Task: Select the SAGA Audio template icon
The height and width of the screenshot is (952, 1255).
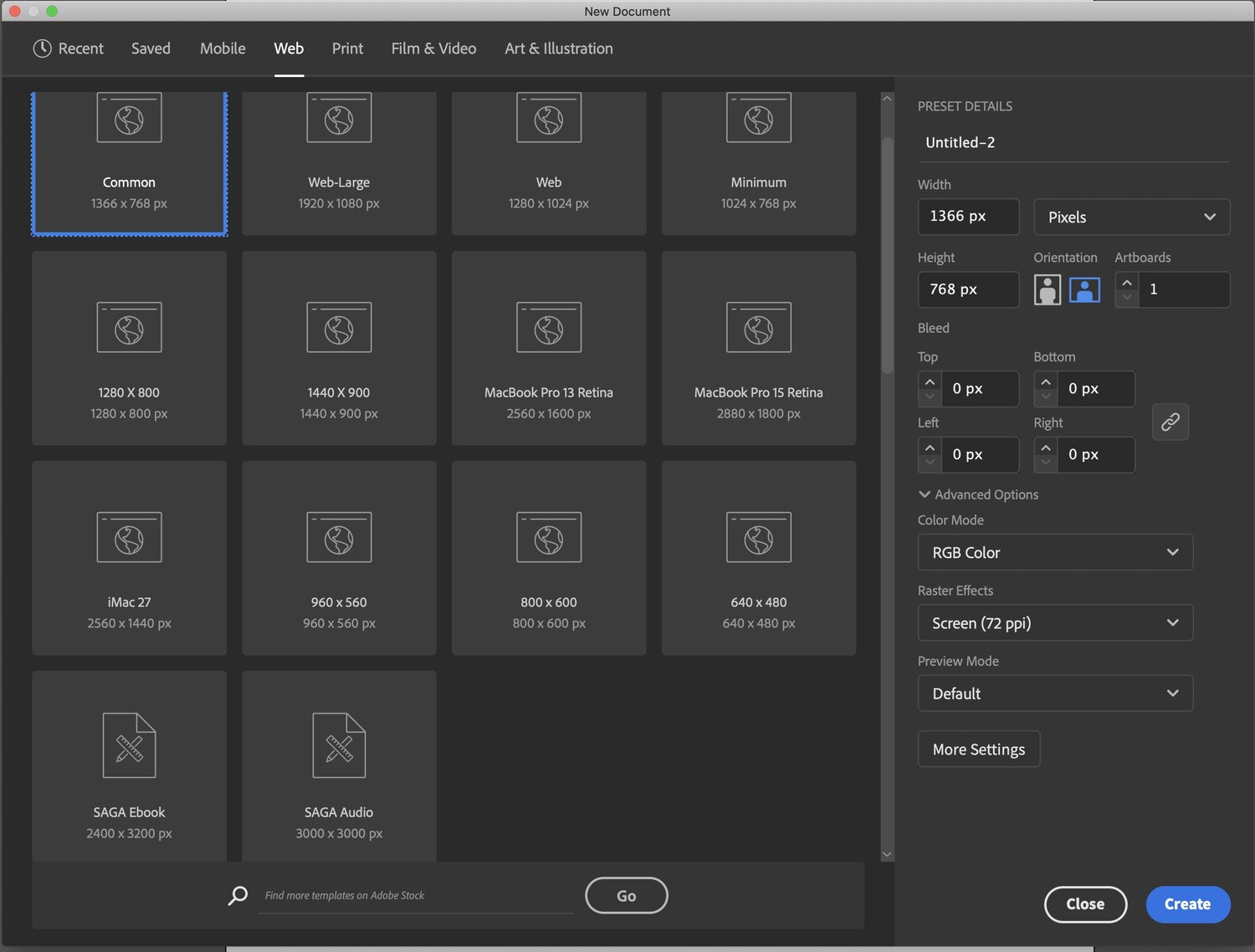Action: [x=339, y=745]
